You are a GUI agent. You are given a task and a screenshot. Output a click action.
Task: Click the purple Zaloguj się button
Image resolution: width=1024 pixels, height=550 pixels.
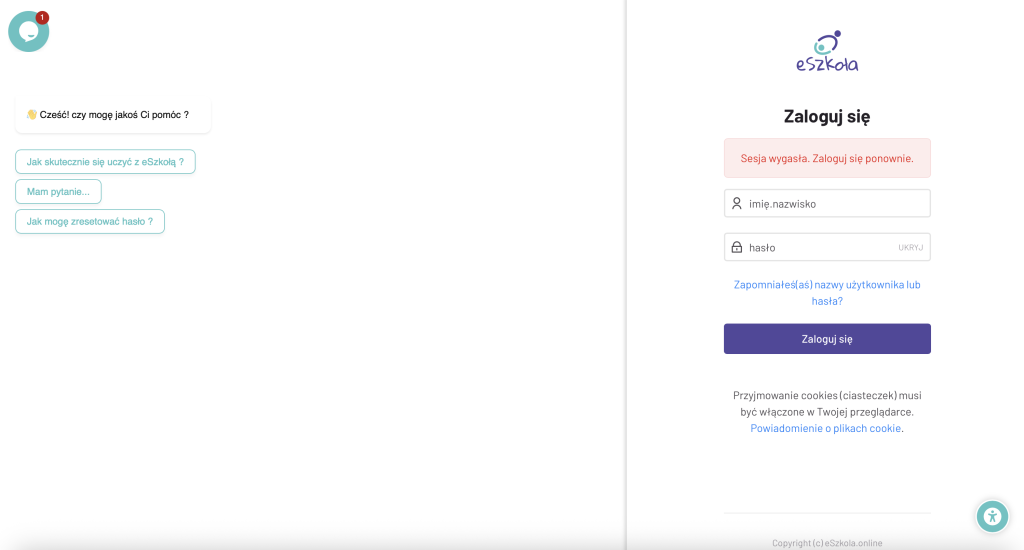pyautogui.click(x=827, y=339)
